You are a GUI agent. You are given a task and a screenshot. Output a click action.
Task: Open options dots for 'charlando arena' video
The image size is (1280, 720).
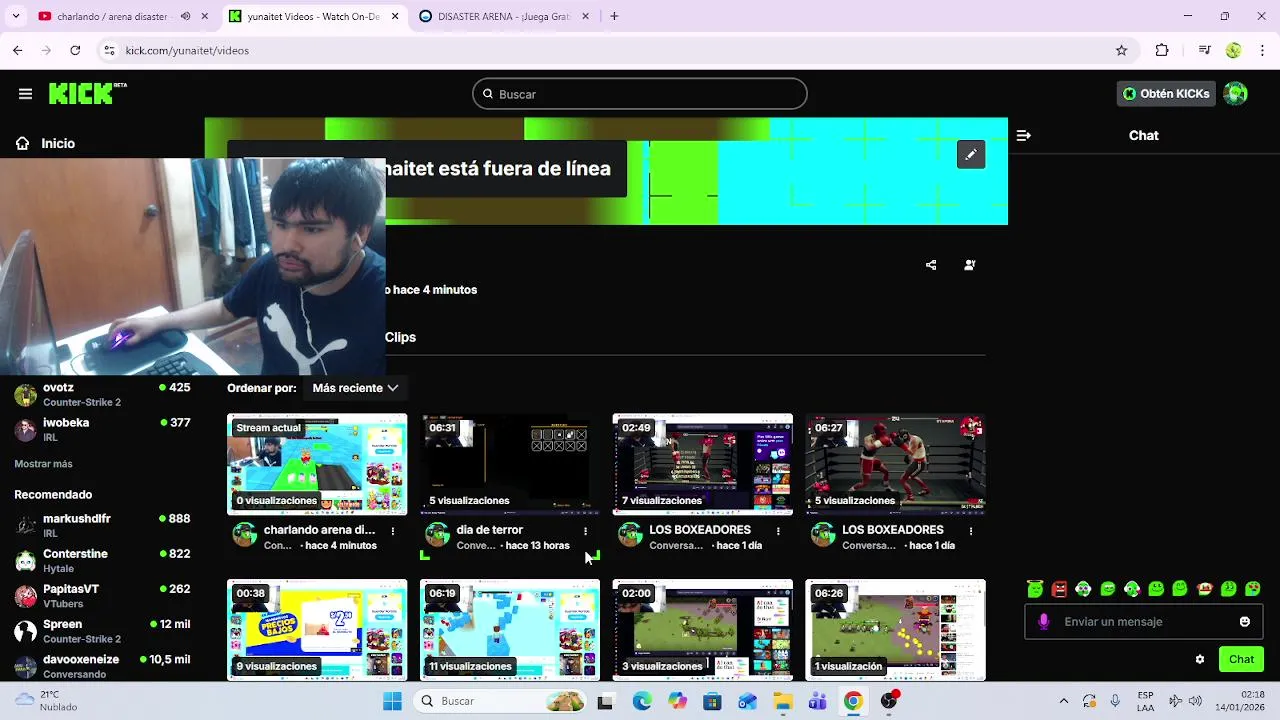(392, 531)
